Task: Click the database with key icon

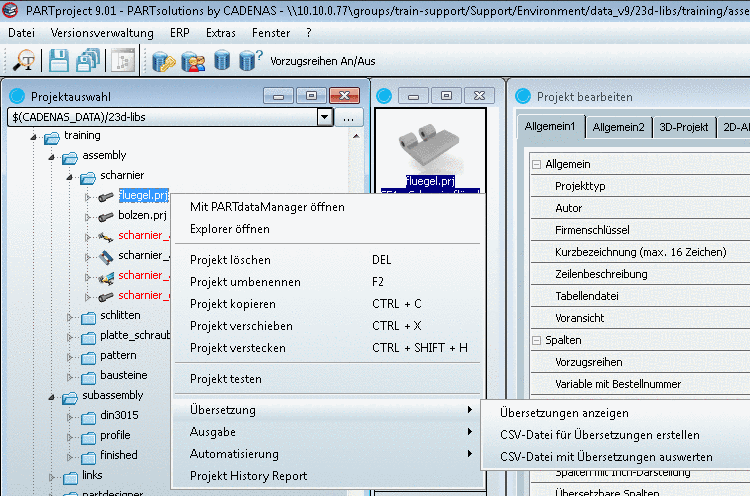Action: (164, 62)
